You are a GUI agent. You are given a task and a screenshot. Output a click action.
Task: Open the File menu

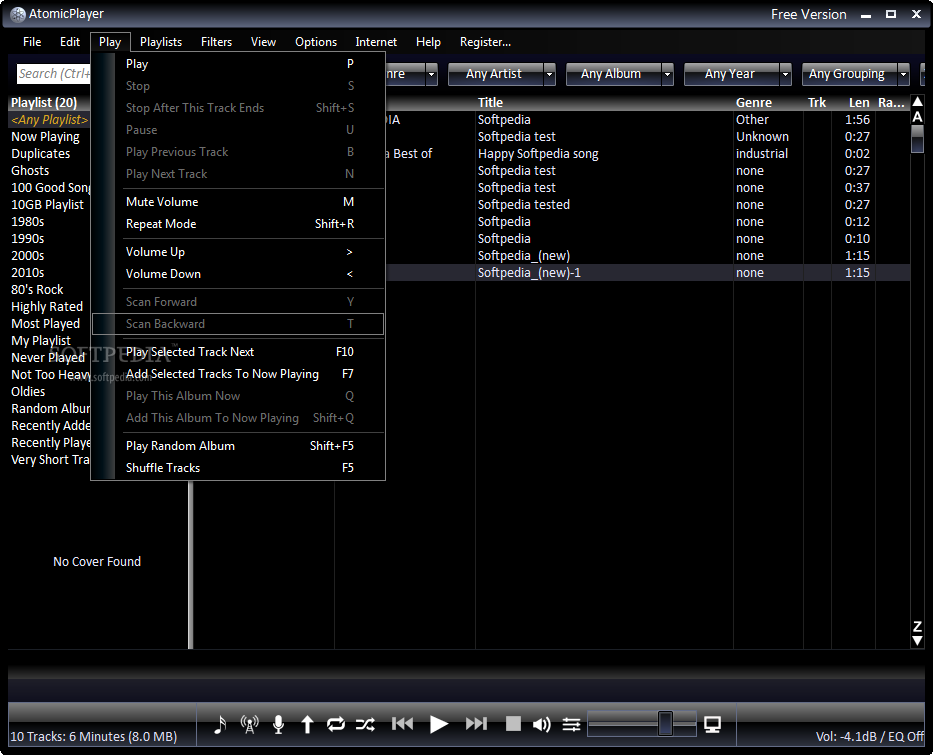tap(32, 42)
